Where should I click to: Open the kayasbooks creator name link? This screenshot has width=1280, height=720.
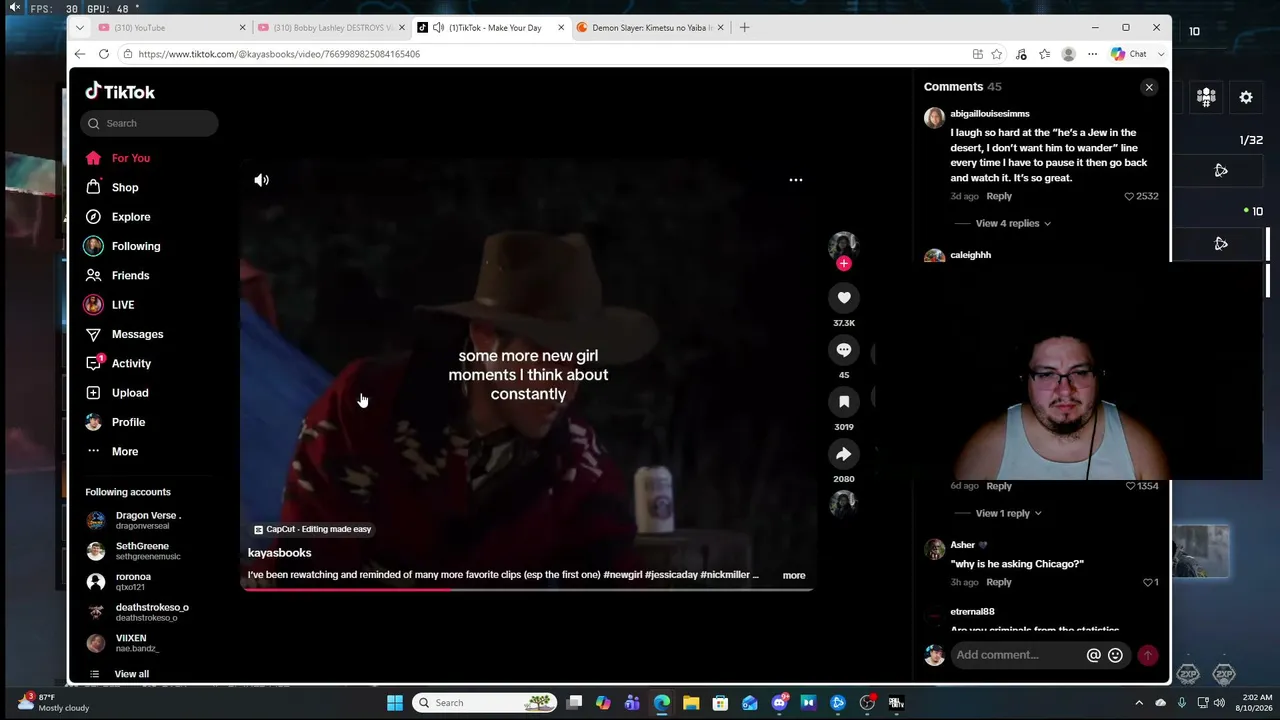coord(280,553)
